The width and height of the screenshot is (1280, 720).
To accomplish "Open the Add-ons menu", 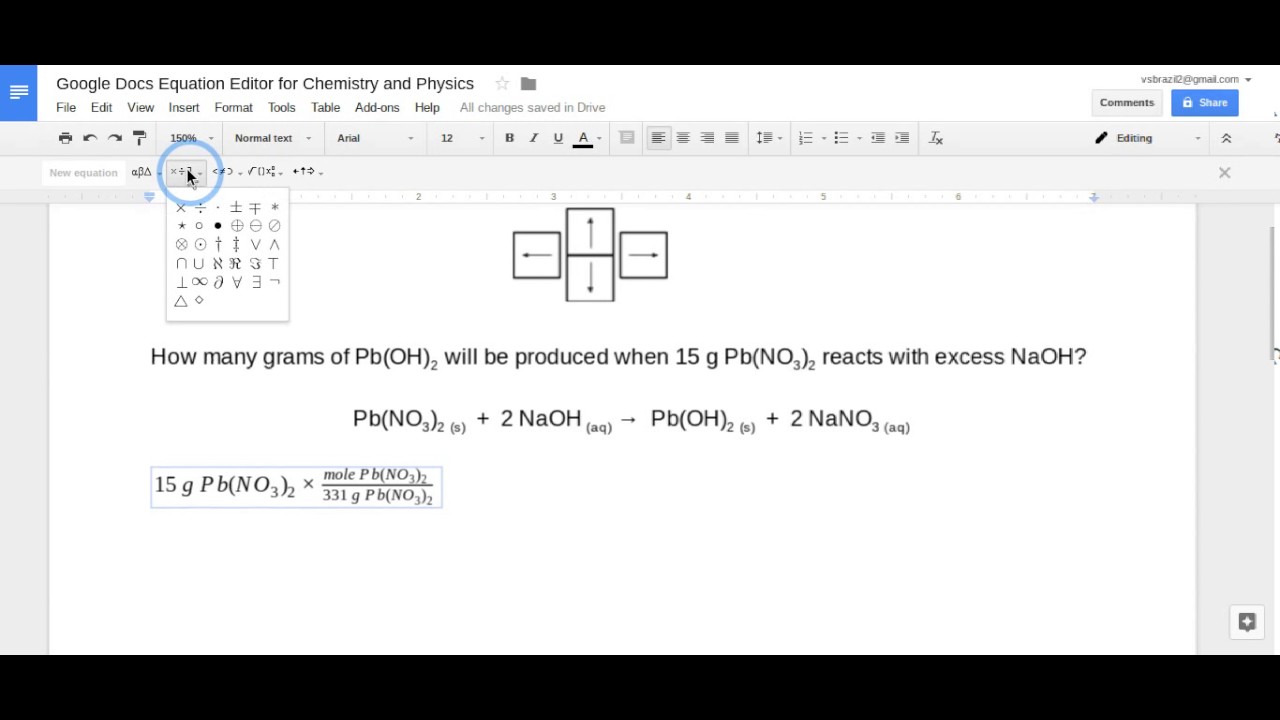I will tap(377, 108).
